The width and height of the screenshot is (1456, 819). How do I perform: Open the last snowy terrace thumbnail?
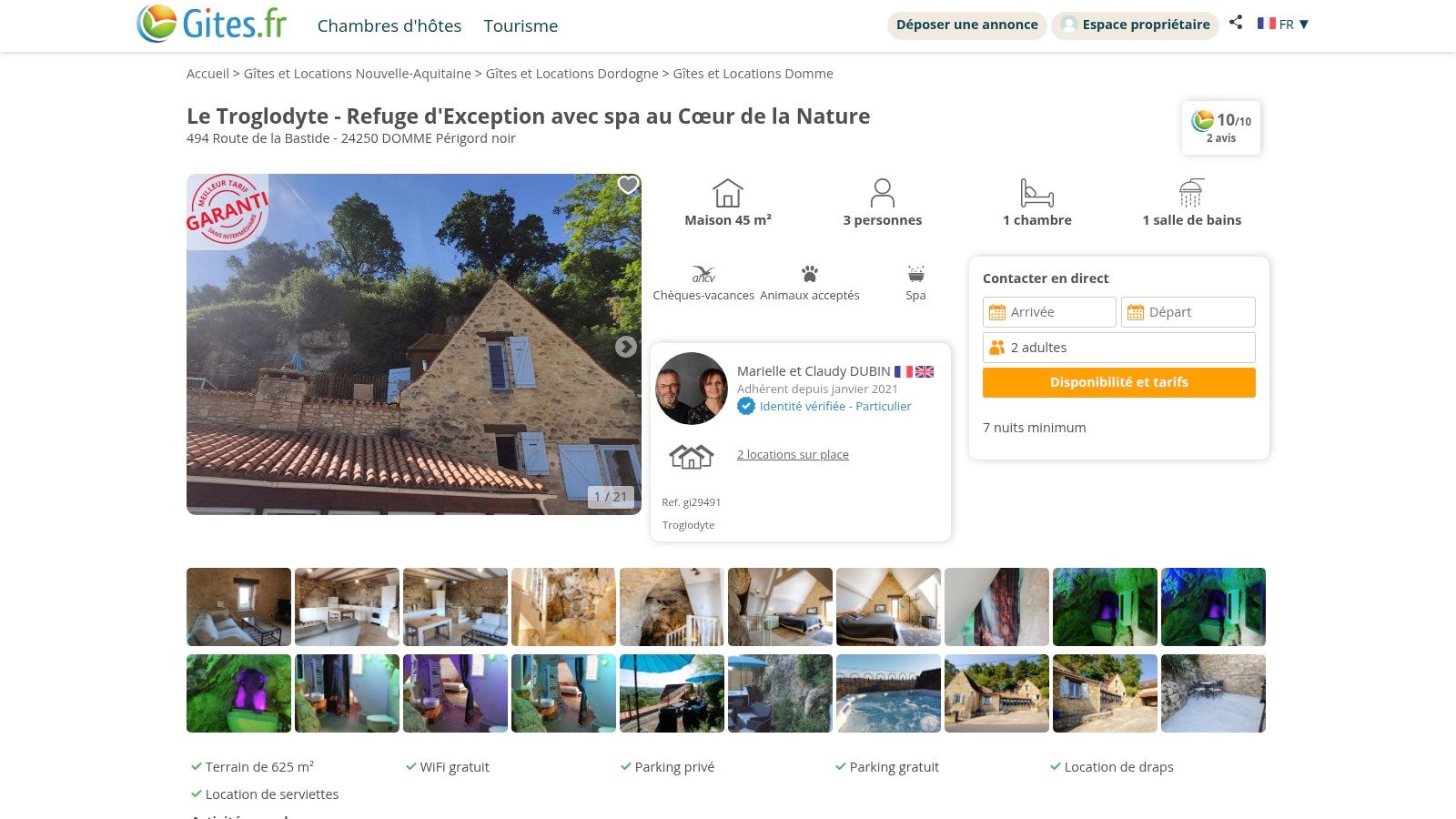tap(1213, 693)
